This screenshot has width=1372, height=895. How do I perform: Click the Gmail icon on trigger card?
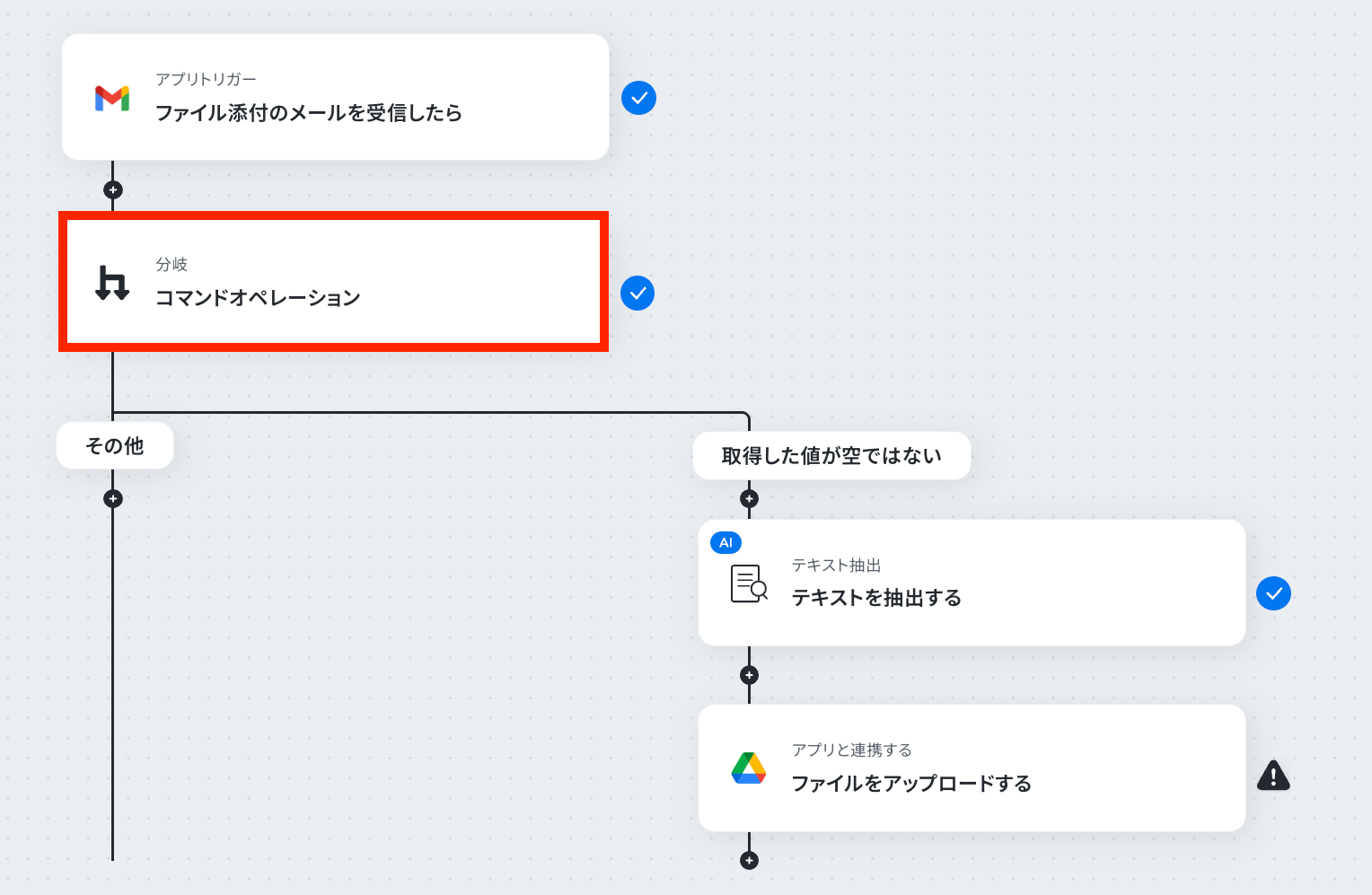click(112, 98)
